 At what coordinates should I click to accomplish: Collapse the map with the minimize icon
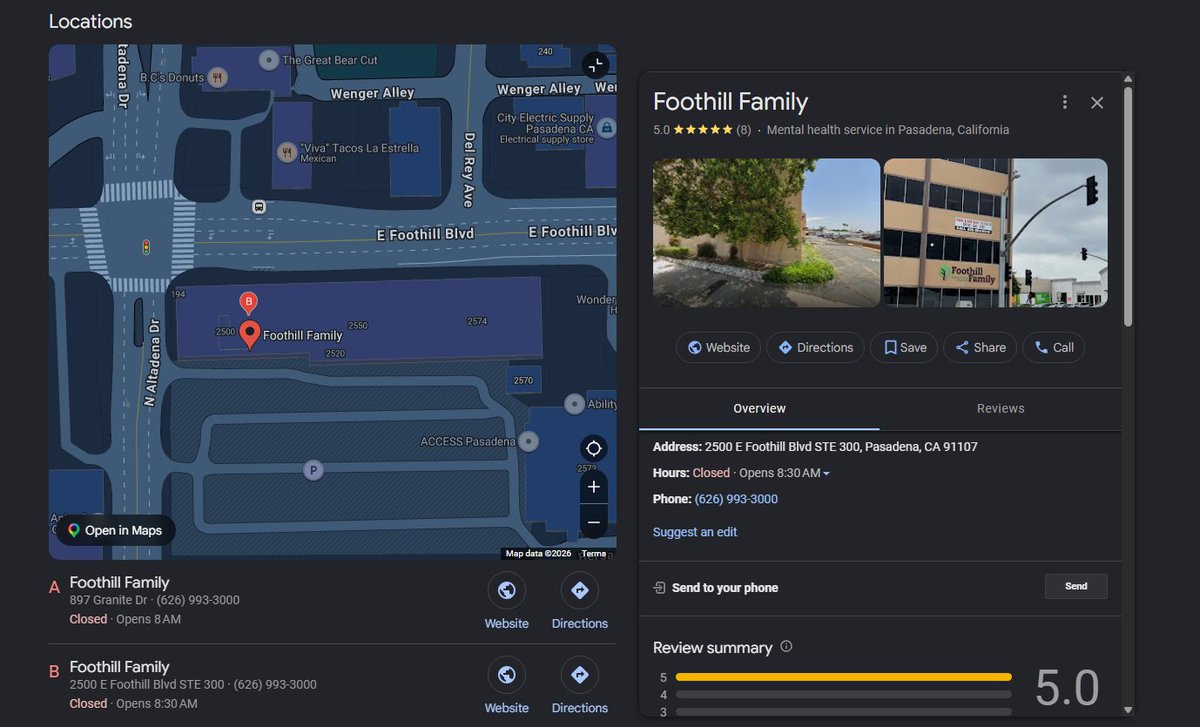[x=595, y=66]
